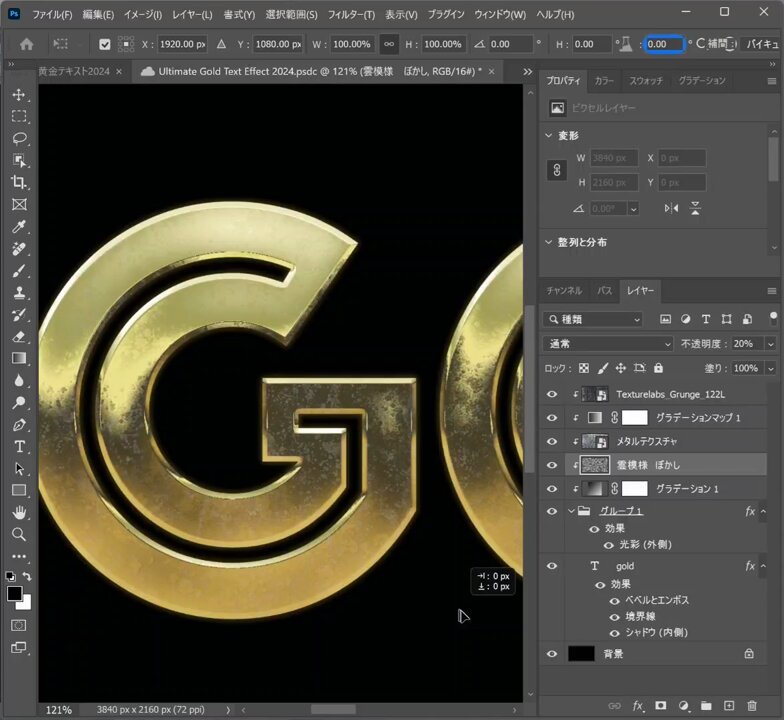Select the Horizontal Type tool
Screen dimensions: 784x720
pyautogui.click(x=19, y=446)
